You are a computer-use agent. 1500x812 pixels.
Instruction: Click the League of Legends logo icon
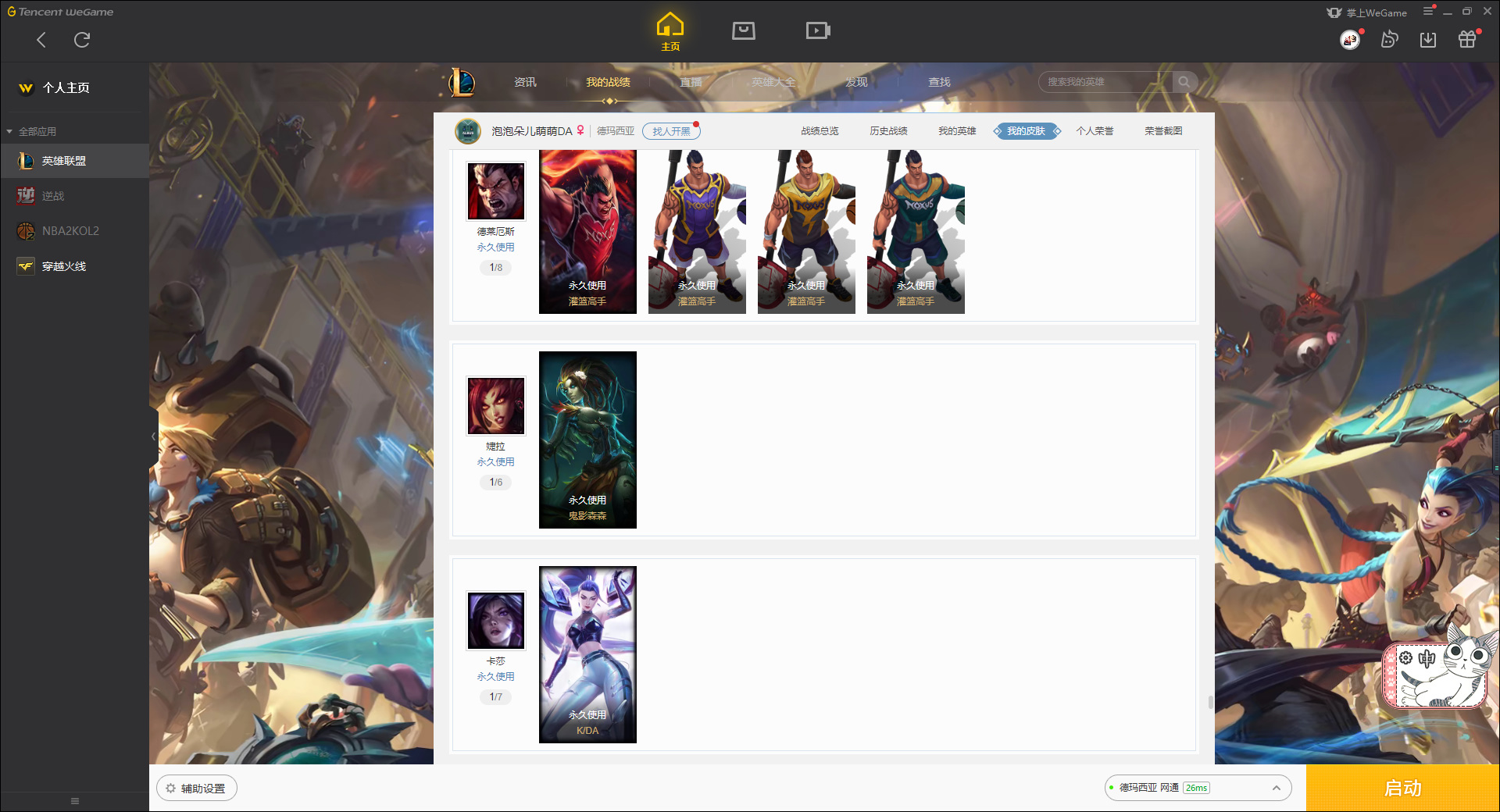(x=461, y=82)
